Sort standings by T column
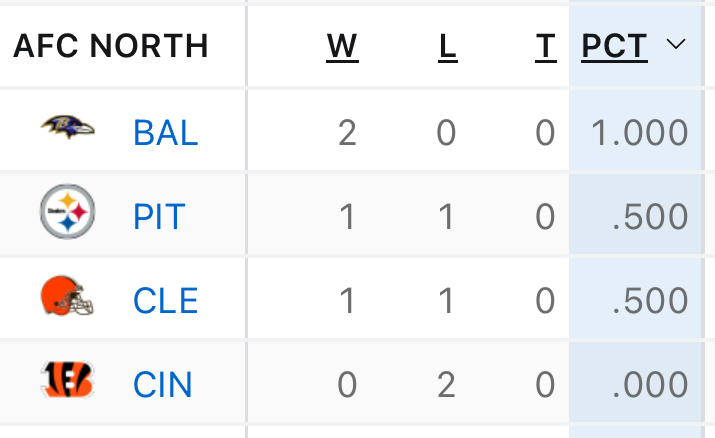715x438 pixels. tap(545, 46)
